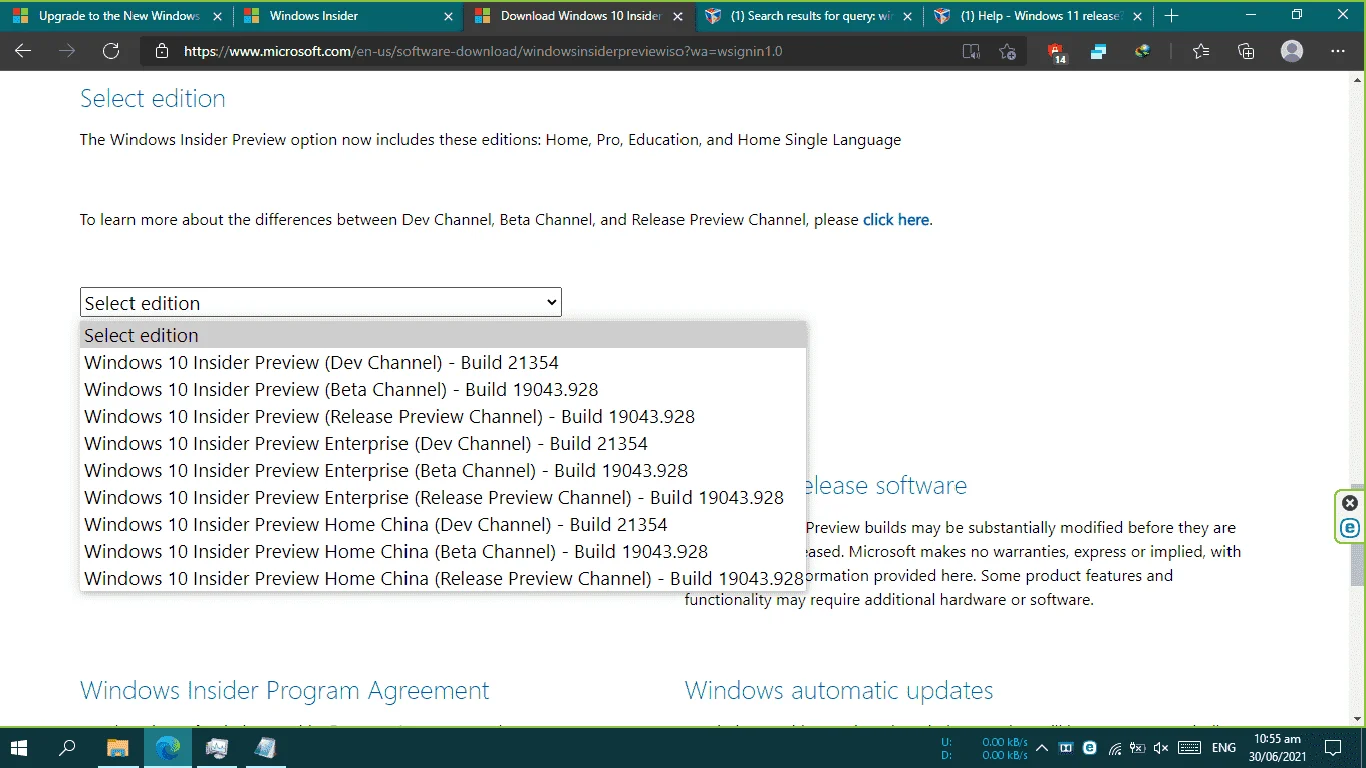View site security lock info
The width and height of the screenshot is (1366, 768).
pyautogui.click(x=163, y=52)
